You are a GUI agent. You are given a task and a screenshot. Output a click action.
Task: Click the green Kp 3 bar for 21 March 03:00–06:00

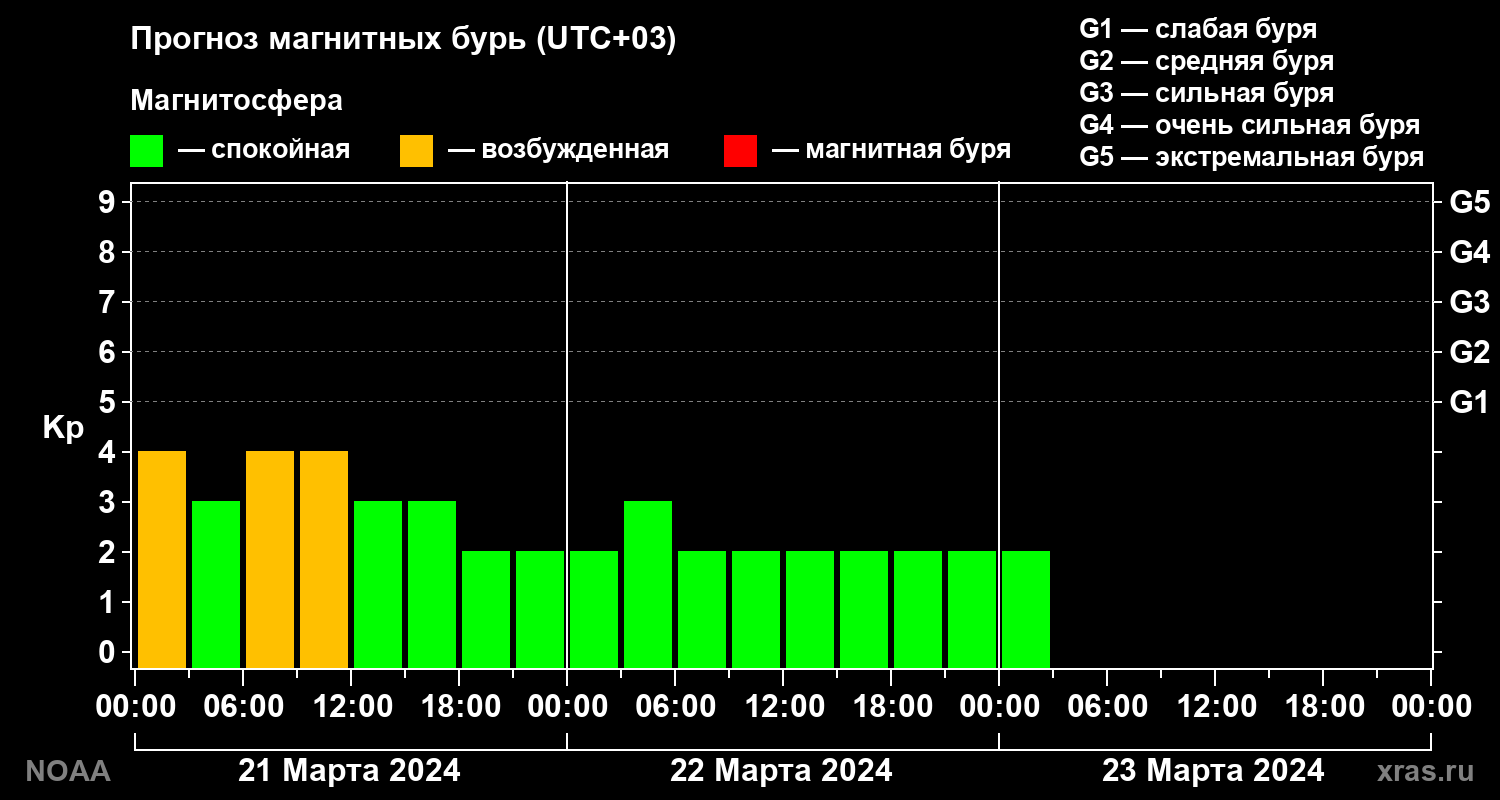coord(216,584)
